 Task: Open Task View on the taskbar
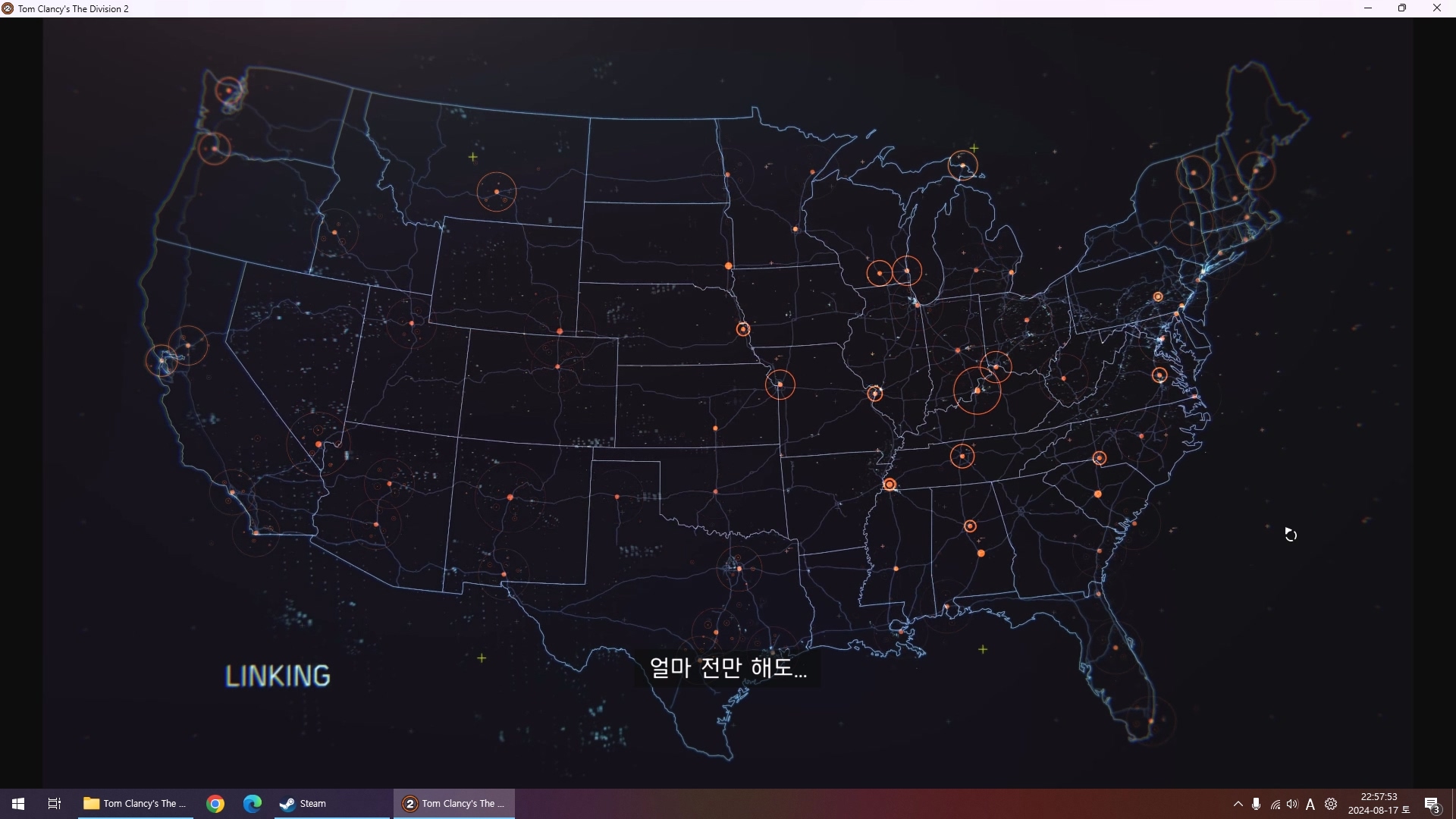(55, 804)
